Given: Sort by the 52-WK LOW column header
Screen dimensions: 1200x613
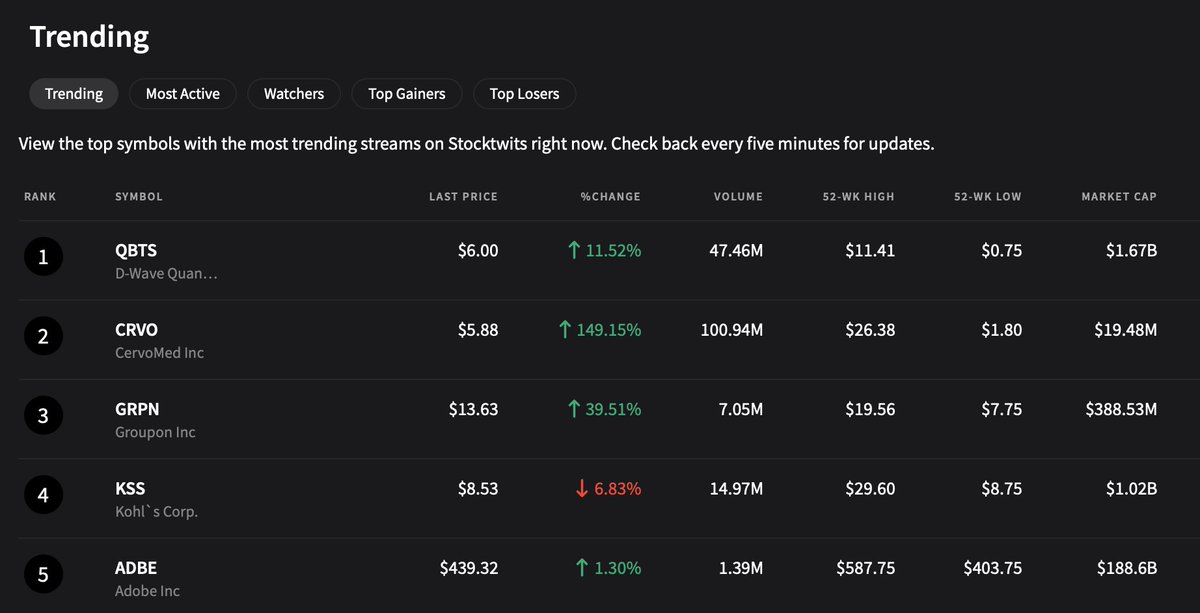Looking at the screenshot, I should pyautogui.click(x=988, y=197).
